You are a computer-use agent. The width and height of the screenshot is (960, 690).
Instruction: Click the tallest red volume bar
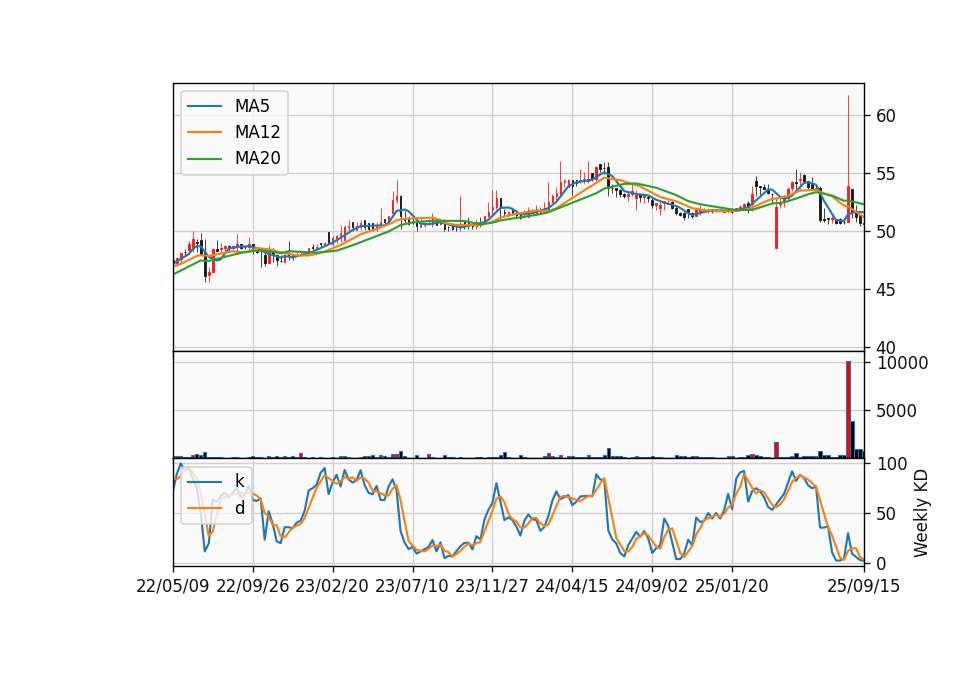[x=849, y=410]
